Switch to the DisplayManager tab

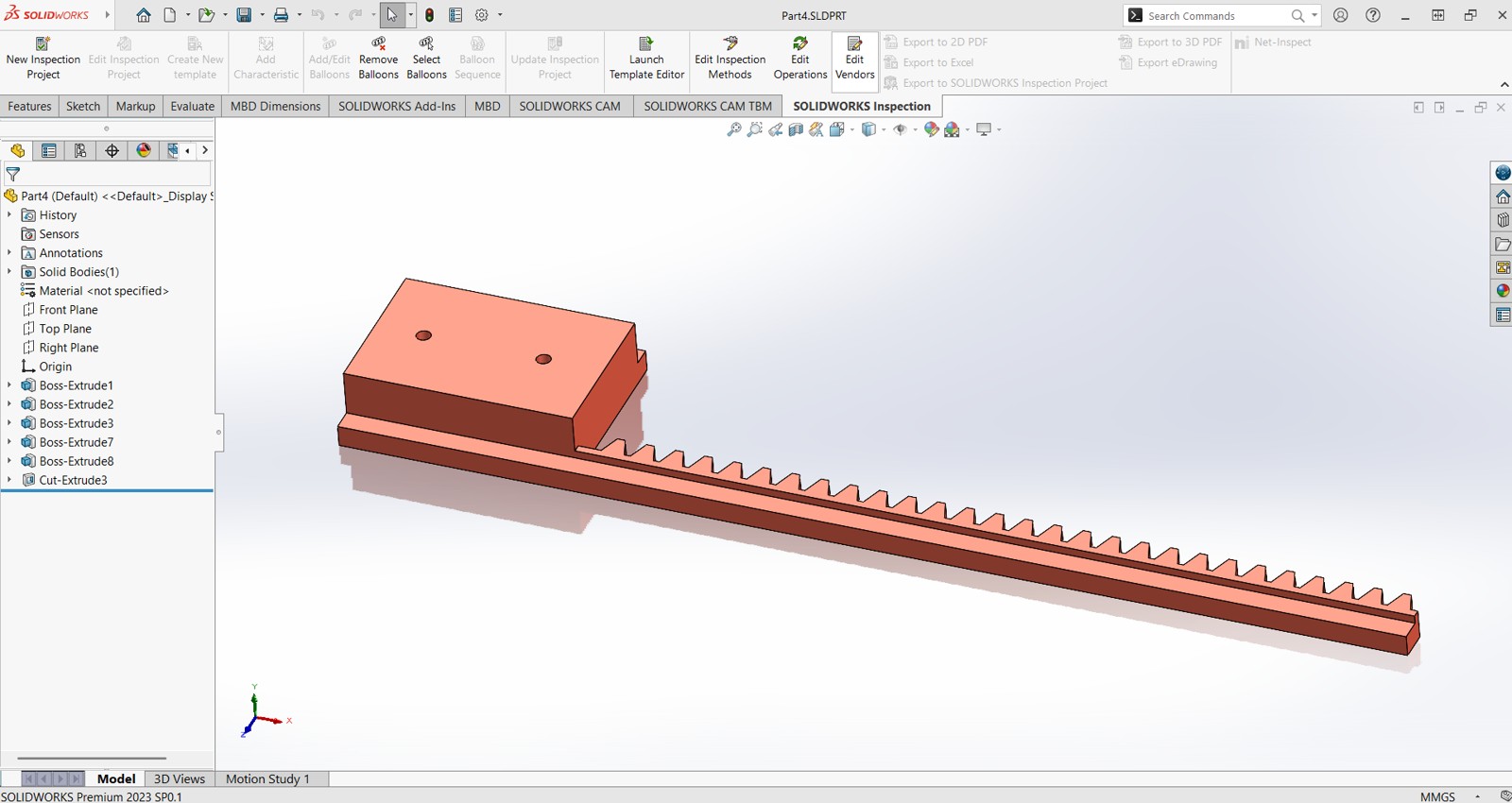144,150
